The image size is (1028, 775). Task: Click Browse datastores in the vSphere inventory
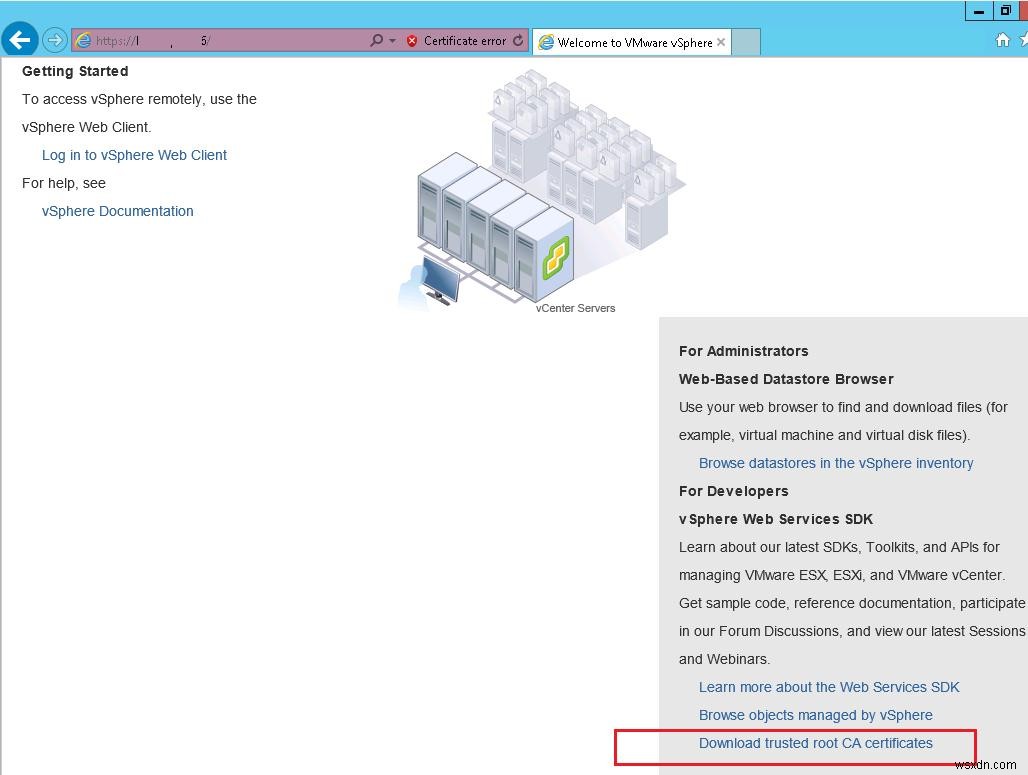pos(836,463)
